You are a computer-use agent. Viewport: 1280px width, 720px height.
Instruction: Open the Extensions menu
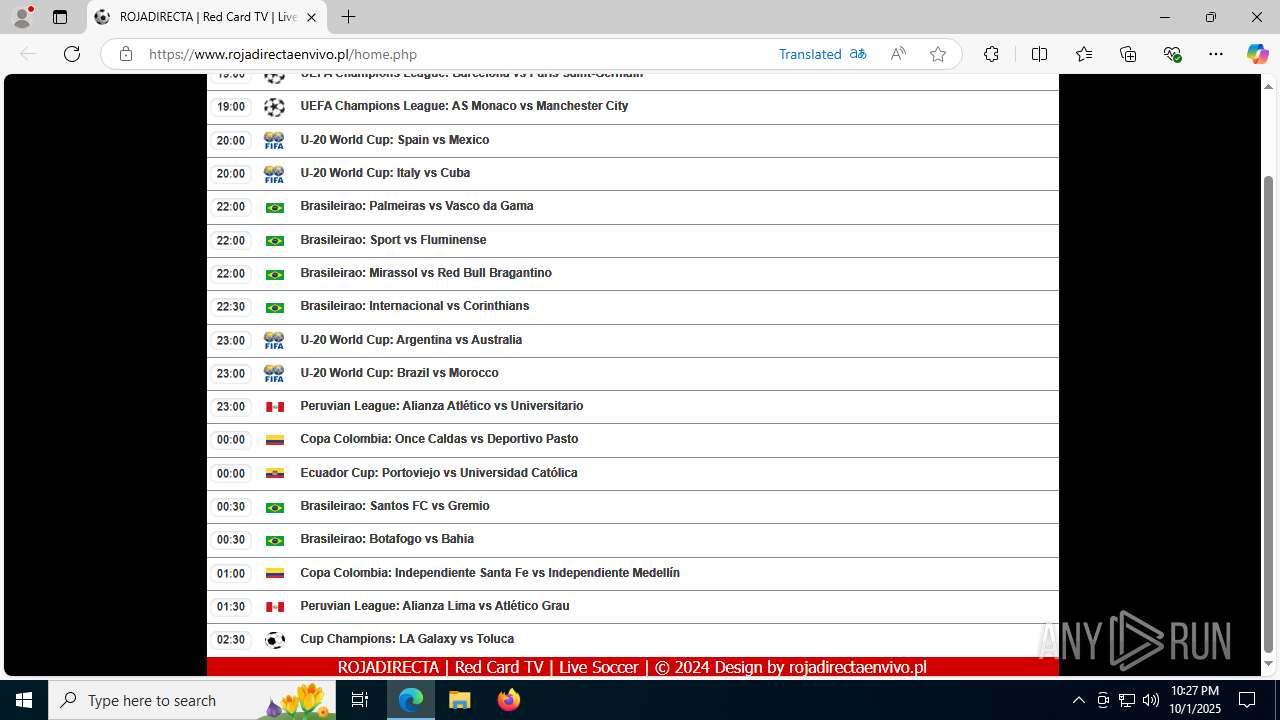coord(991,54)
